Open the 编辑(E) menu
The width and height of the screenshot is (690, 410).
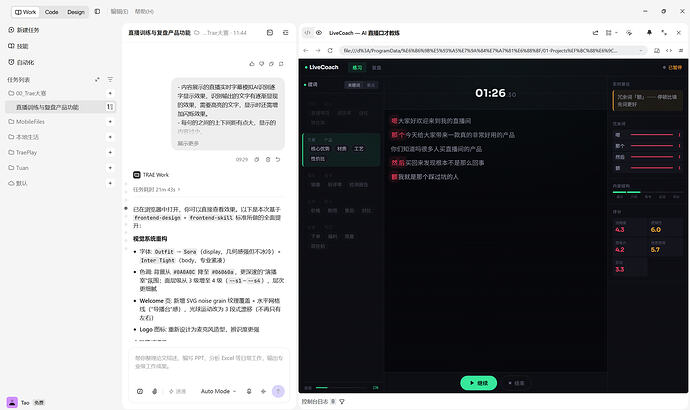(119, 12)
